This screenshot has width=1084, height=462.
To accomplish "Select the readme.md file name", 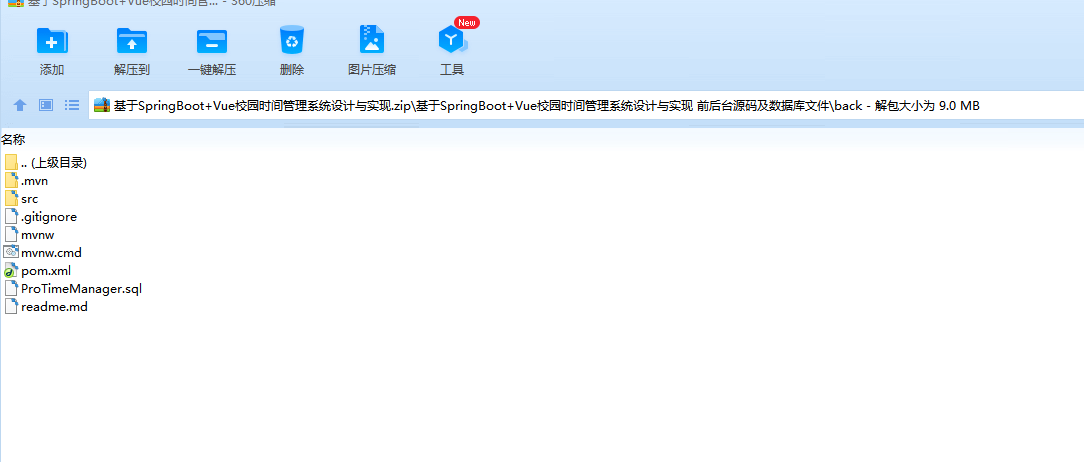I will (x=55, y=307).
